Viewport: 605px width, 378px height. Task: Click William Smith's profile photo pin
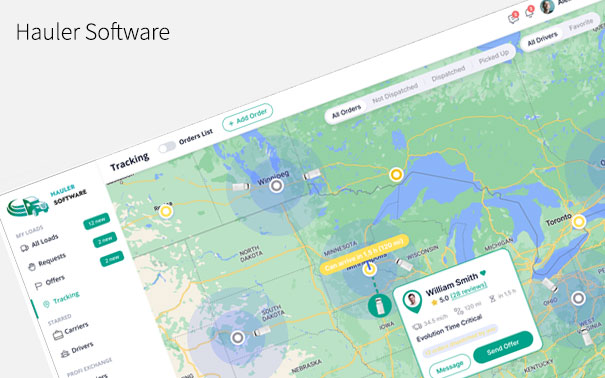pyautogui.click(x=412, y=301)
